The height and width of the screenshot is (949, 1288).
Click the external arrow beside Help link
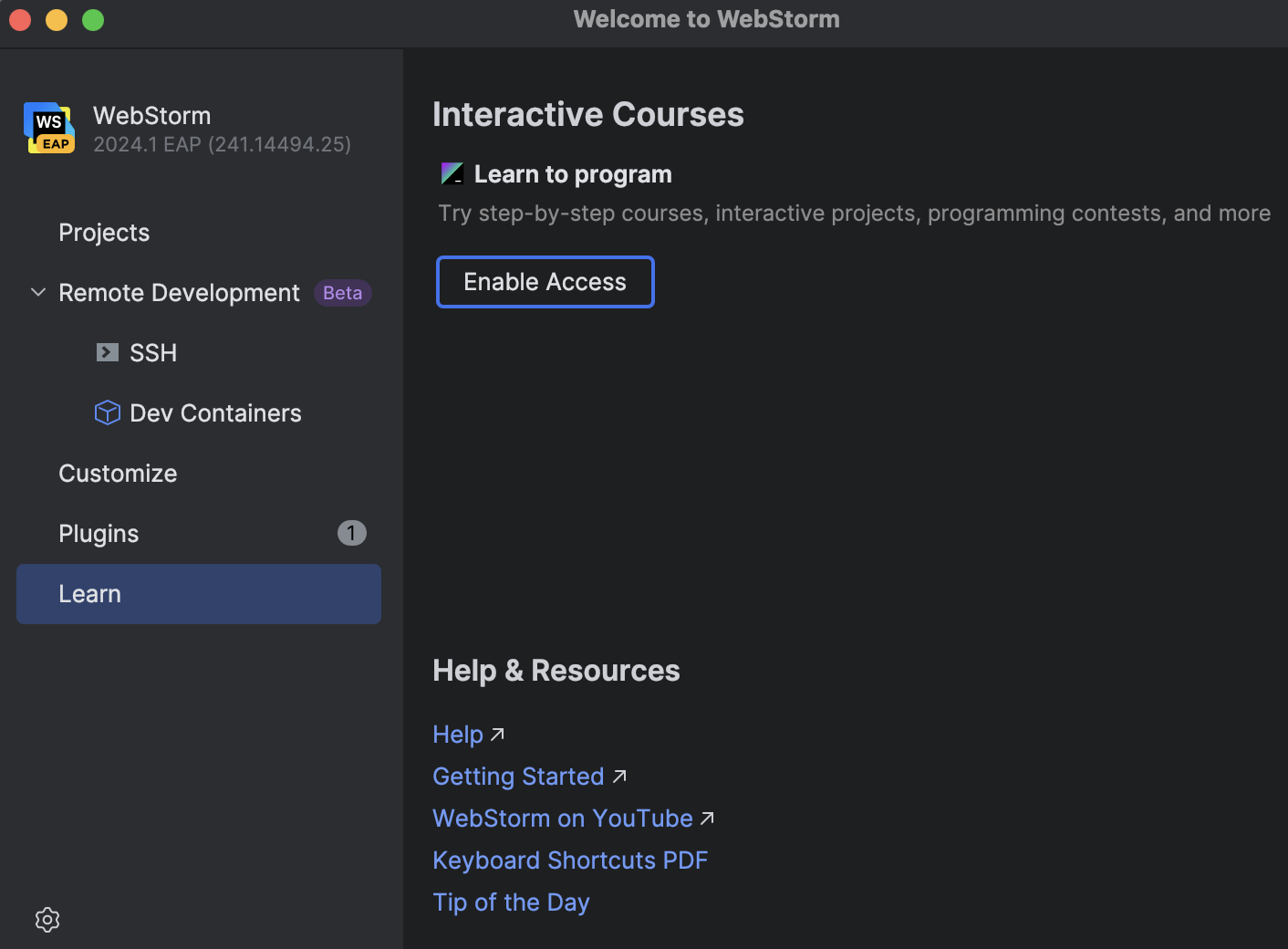coord(497,734)
